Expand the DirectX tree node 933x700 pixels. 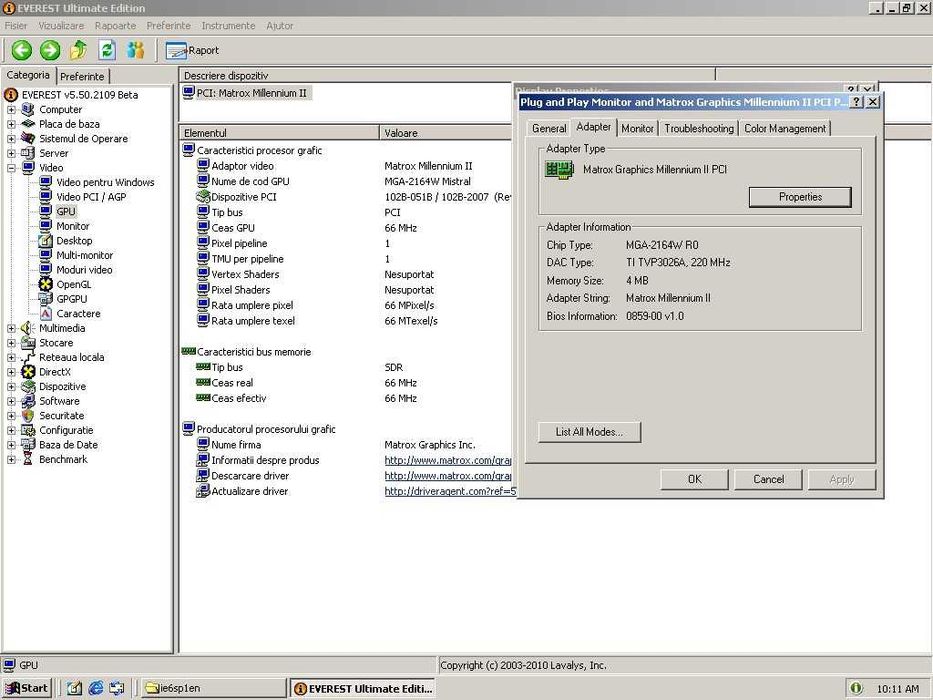pyautogui.click(x=11, y=372)
